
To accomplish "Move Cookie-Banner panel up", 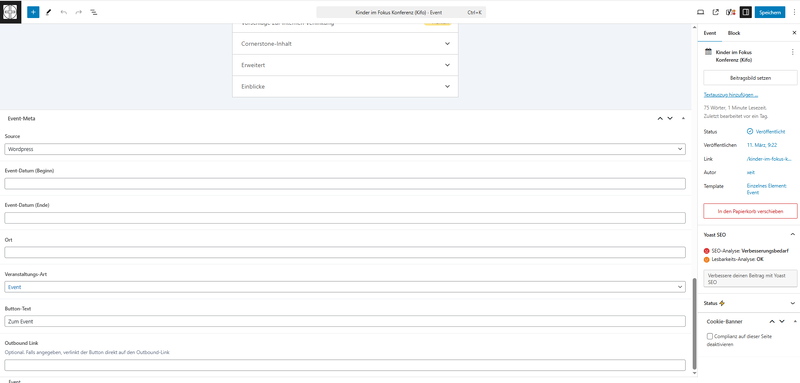I will (x=772, y=321).
